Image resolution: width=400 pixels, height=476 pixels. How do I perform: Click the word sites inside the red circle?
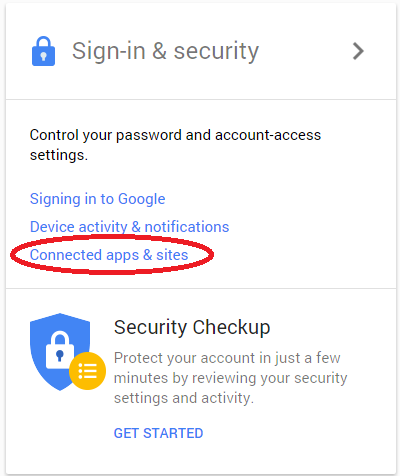pos(172,255)
